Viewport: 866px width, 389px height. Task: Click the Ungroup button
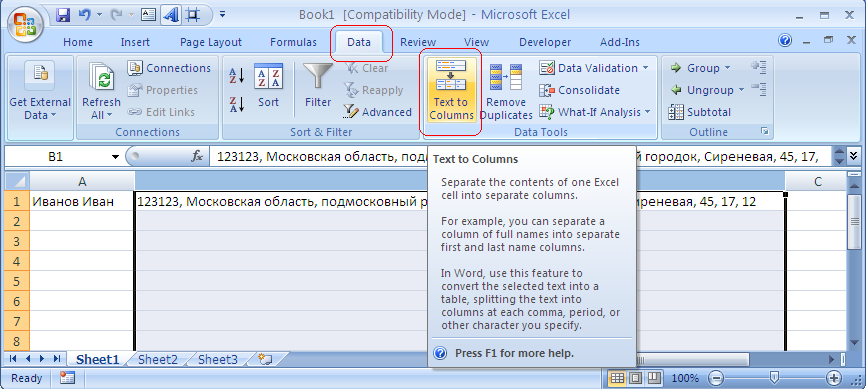click(701, 90)
